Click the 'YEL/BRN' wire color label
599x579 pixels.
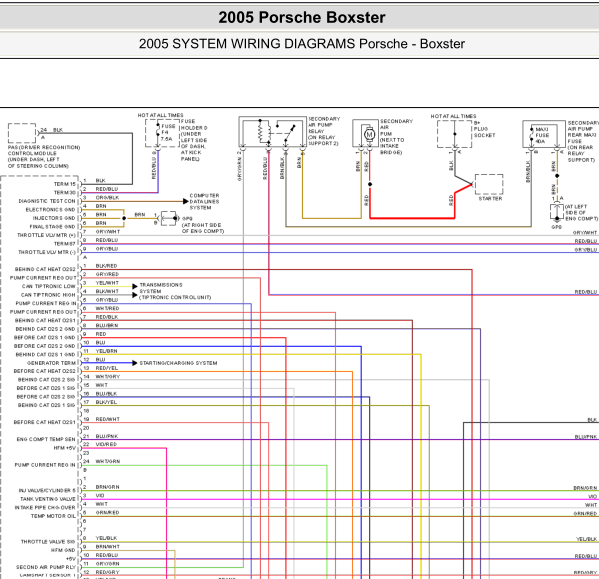pos(107,351)
